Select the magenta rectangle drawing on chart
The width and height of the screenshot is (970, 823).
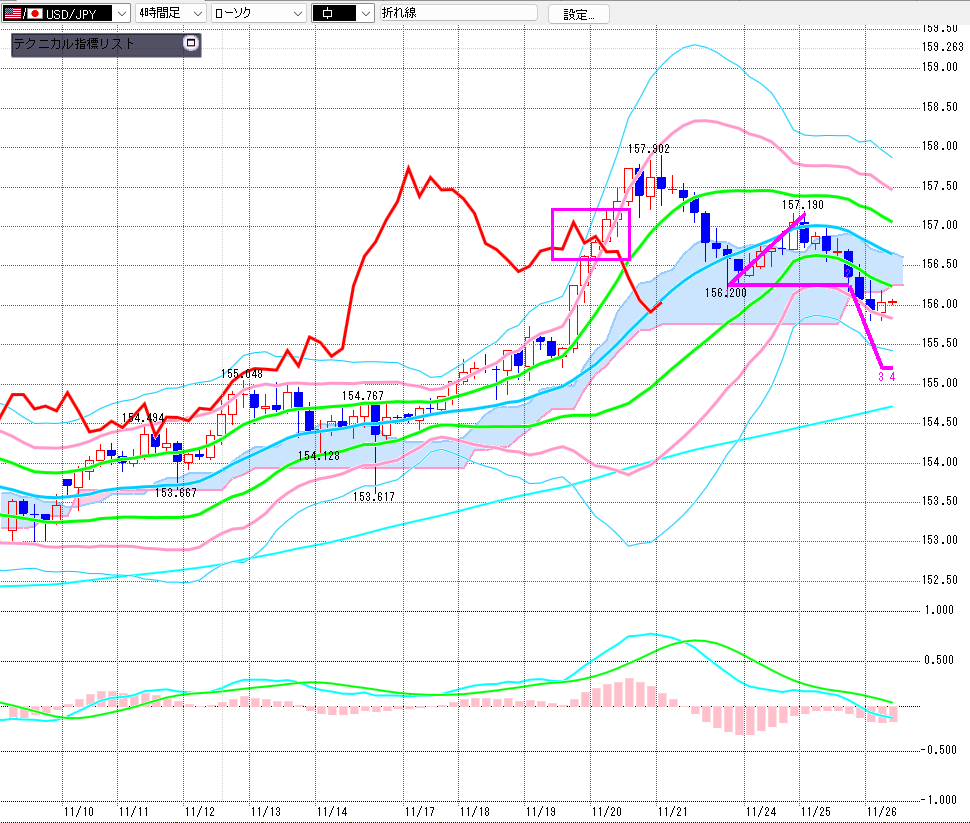tap(591, 210)
